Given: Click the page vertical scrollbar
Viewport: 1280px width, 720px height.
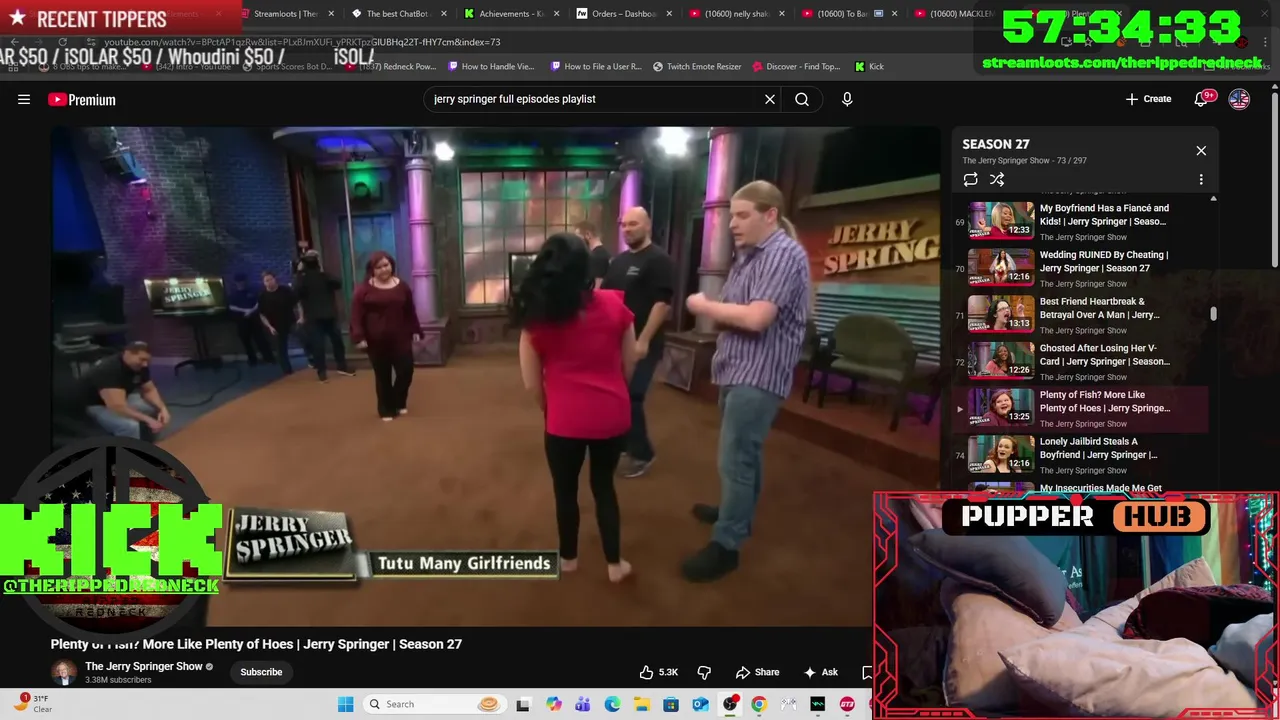Looking at the screenshot, I should [1274, 180].
